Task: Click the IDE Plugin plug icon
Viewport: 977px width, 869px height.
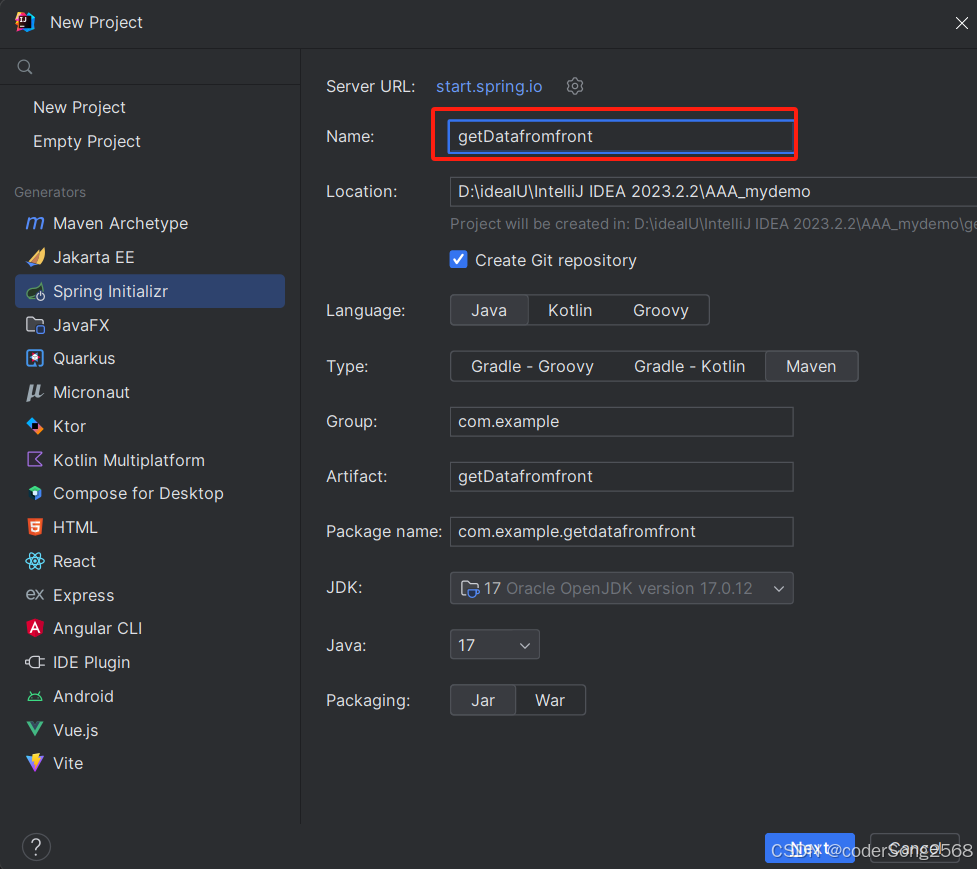Action: 35,662
